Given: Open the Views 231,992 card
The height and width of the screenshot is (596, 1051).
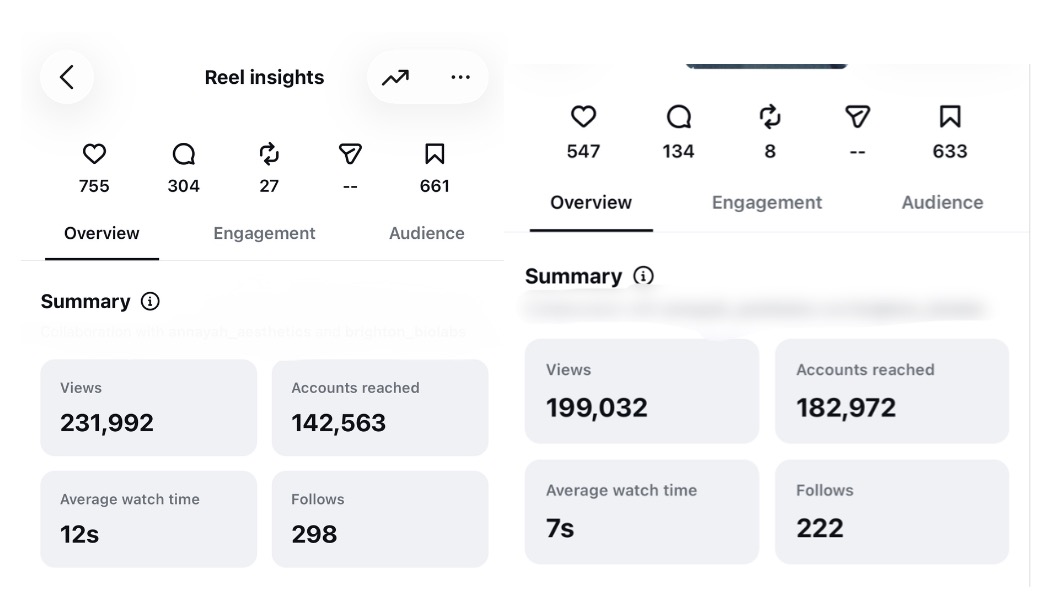Looking at the screenshot, I should 149,408.
